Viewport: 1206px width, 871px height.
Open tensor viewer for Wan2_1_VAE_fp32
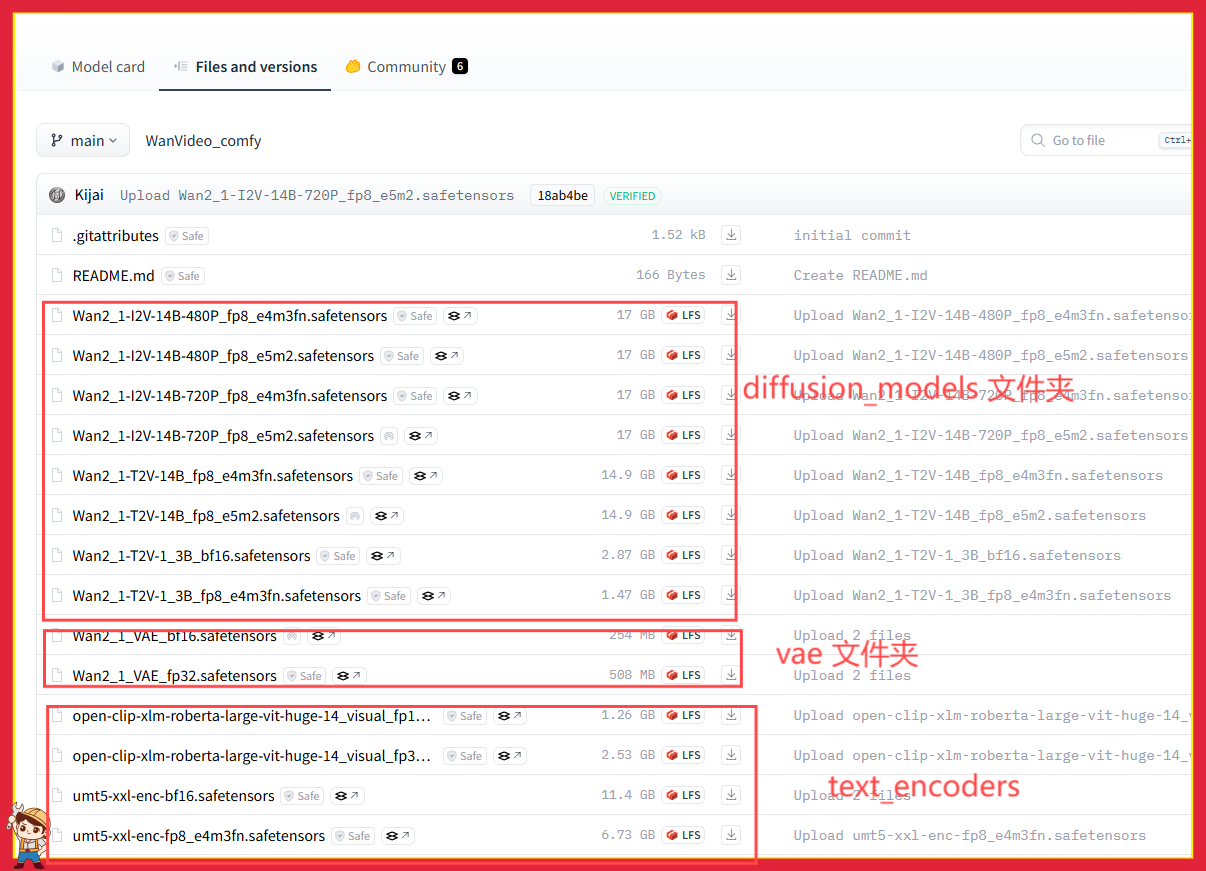349,676
